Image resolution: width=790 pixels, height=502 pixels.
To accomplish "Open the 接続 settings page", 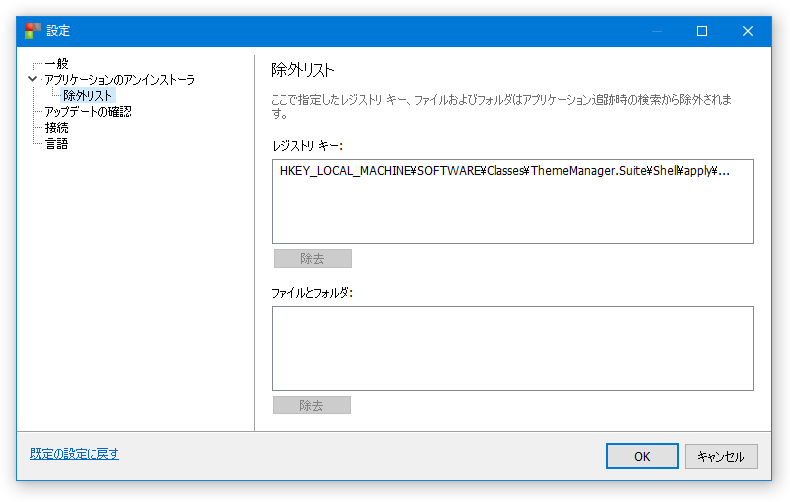I will (x=56, y=128).
